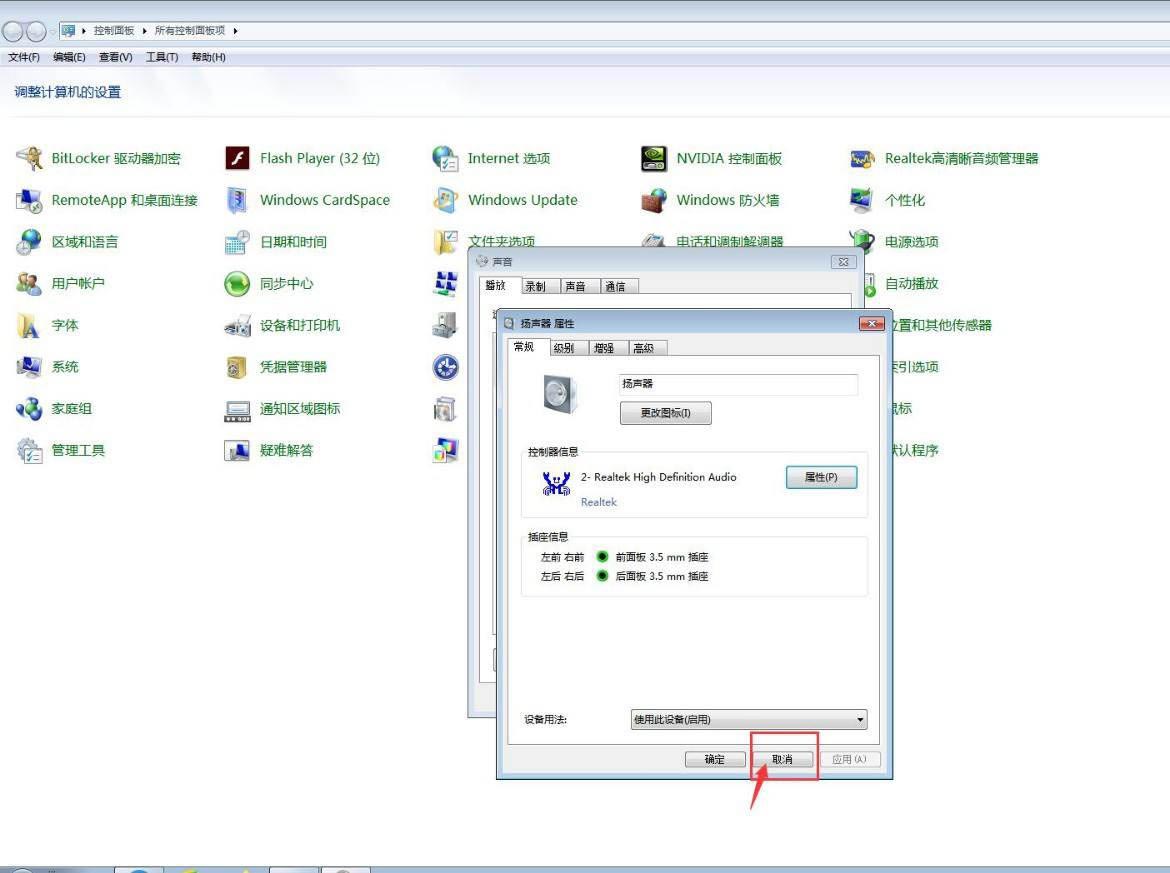Open the 工具(T) menu
Image resolution: width=1170 pixels, height=873 pixels.
pos(162,57)
